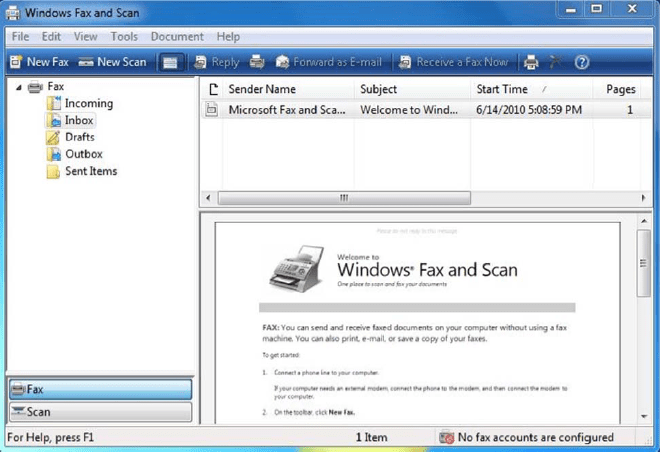Start a New Fax from the toolbar
The image size is (660, 452).
[x=39, y=62]
